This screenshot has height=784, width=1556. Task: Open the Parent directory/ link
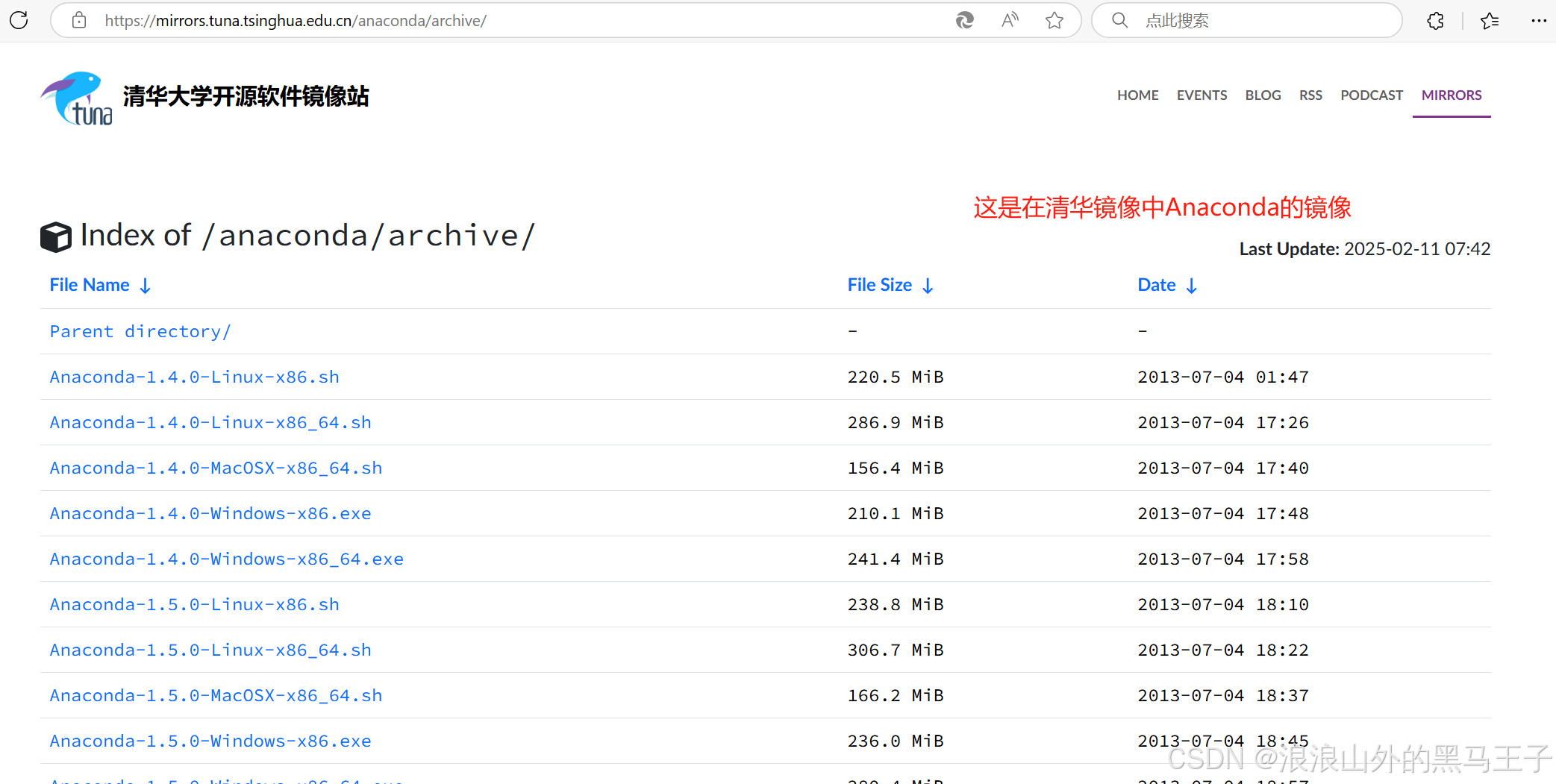[x=140, y=331]
